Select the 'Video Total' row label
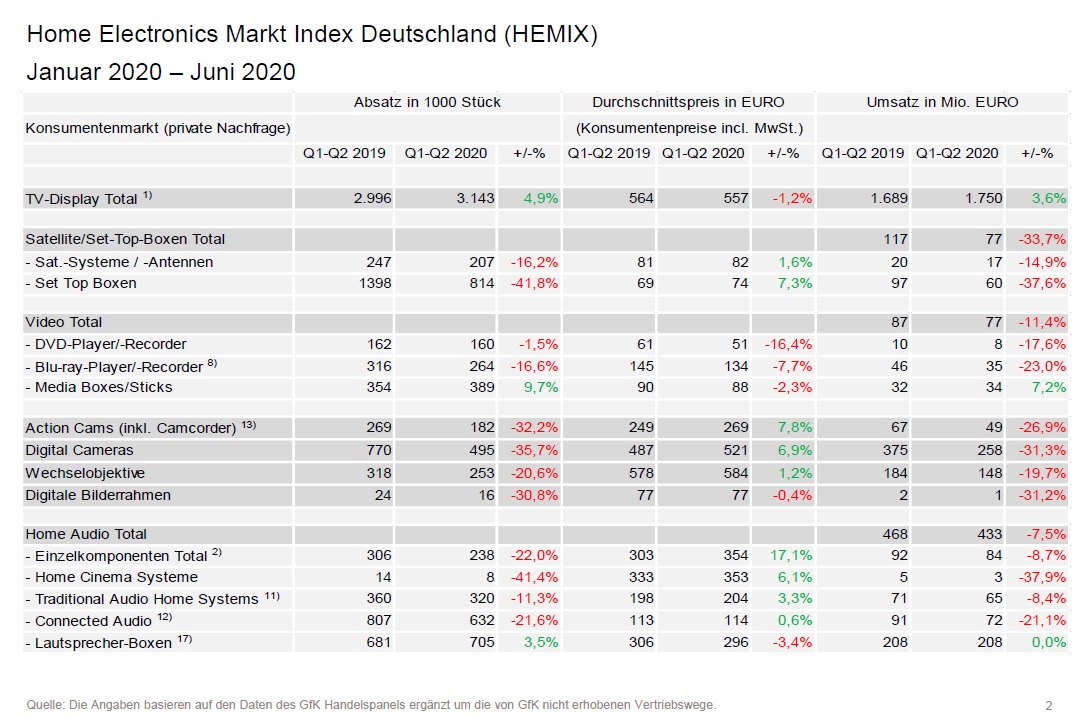 click(x=64, y=322)
